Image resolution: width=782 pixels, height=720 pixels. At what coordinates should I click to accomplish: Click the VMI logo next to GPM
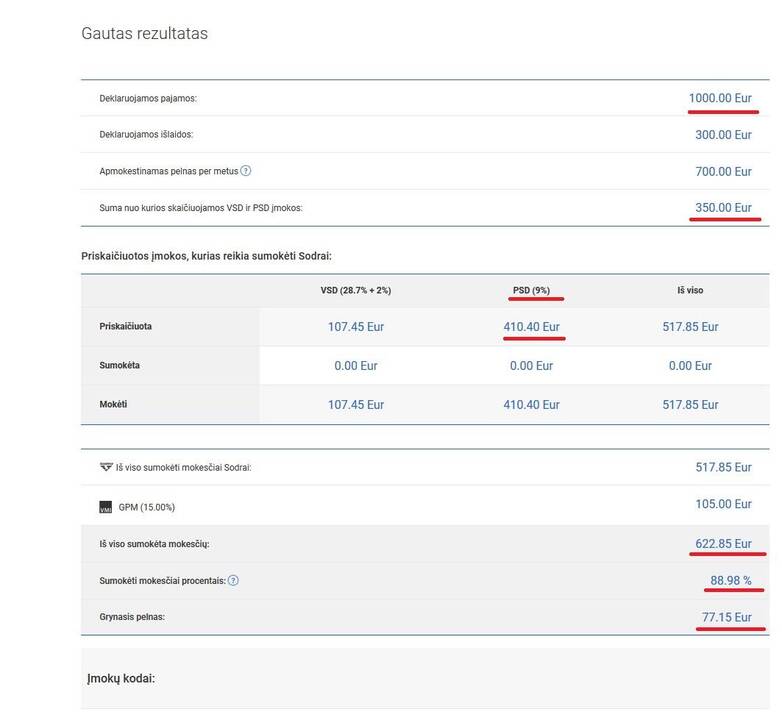click(x=106, y=507)
